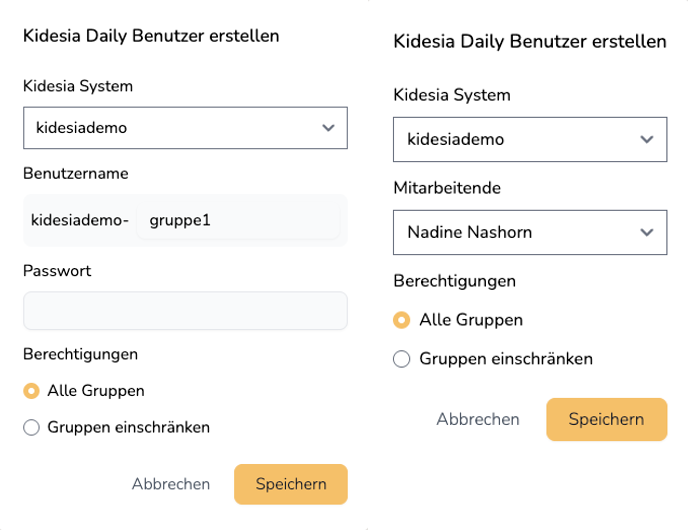Click the Benutzername field label
This screenshot has height=531, width=689.
pyautogui.click(x=76, y=173)
